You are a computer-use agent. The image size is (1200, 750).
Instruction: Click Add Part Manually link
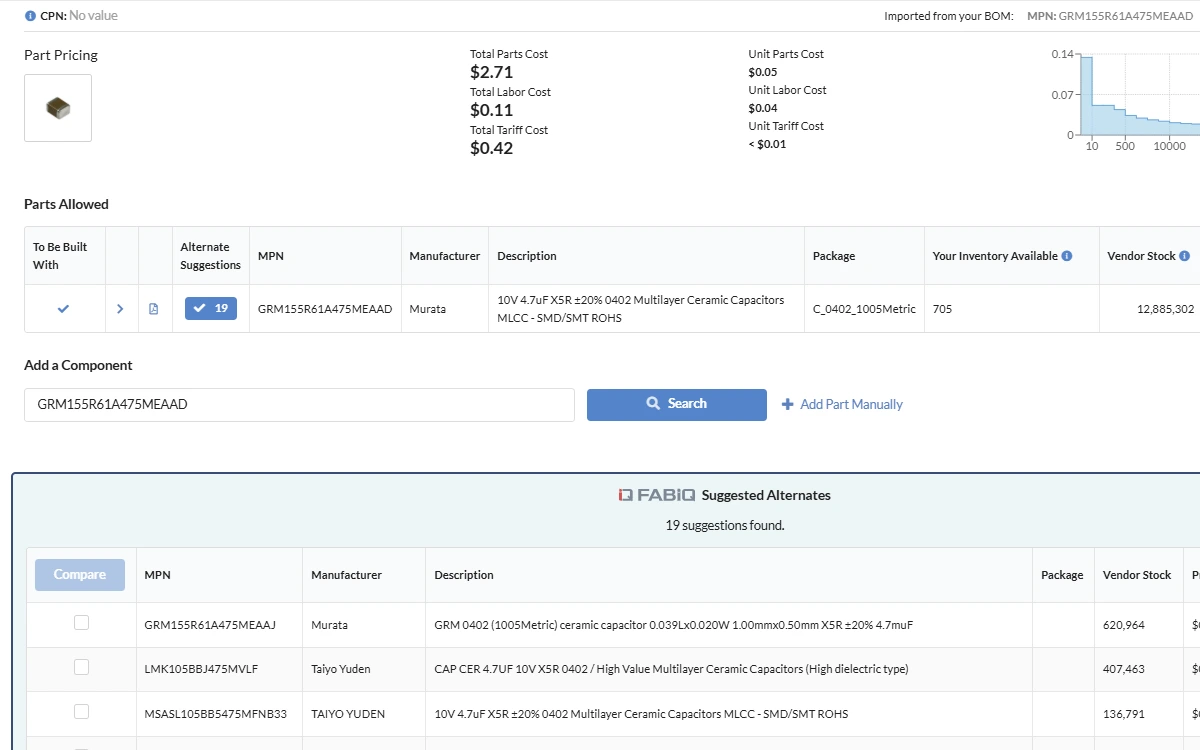click(842, 404)
